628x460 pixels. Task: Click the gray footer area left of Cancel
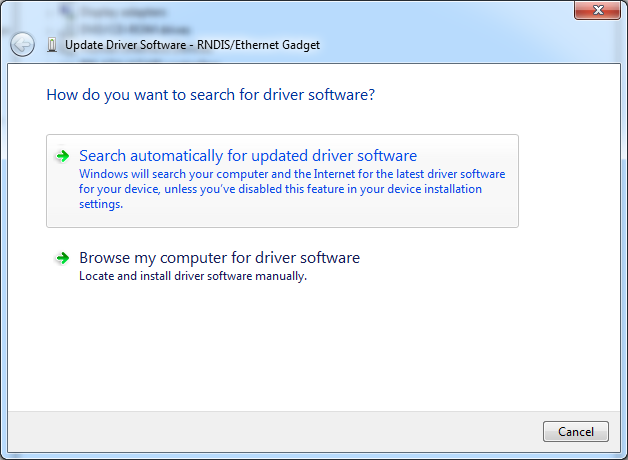tap(280, 431)
